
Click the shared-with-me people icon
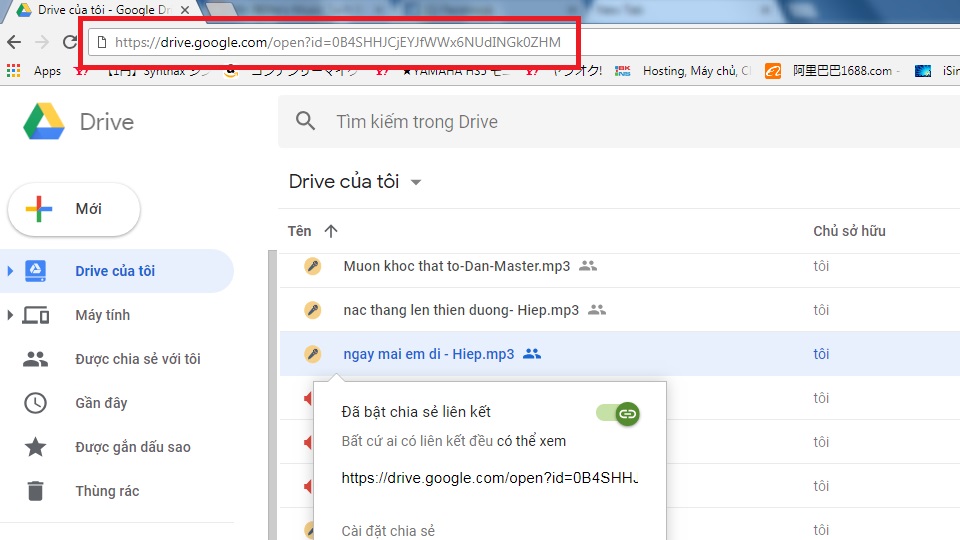(36, 359)
